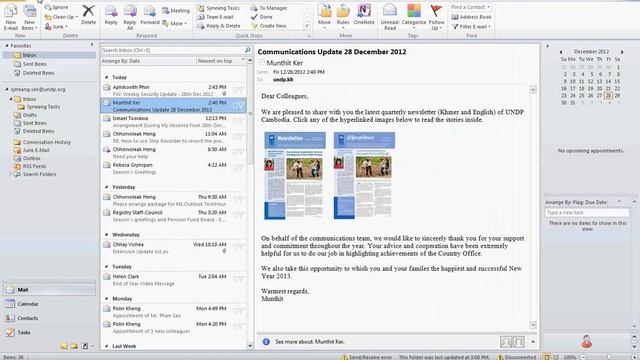Collapse the Favorites group
640x360 pixels.
pyautogui.click(x=7, y=46)
